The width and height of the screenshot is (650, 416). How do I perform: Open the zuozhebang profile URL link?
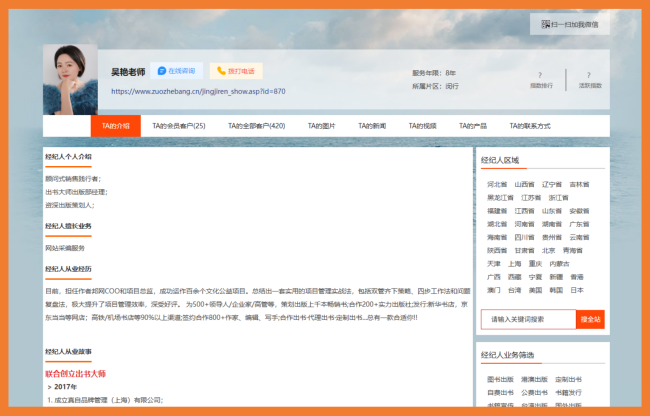click(x=198, y=91)
